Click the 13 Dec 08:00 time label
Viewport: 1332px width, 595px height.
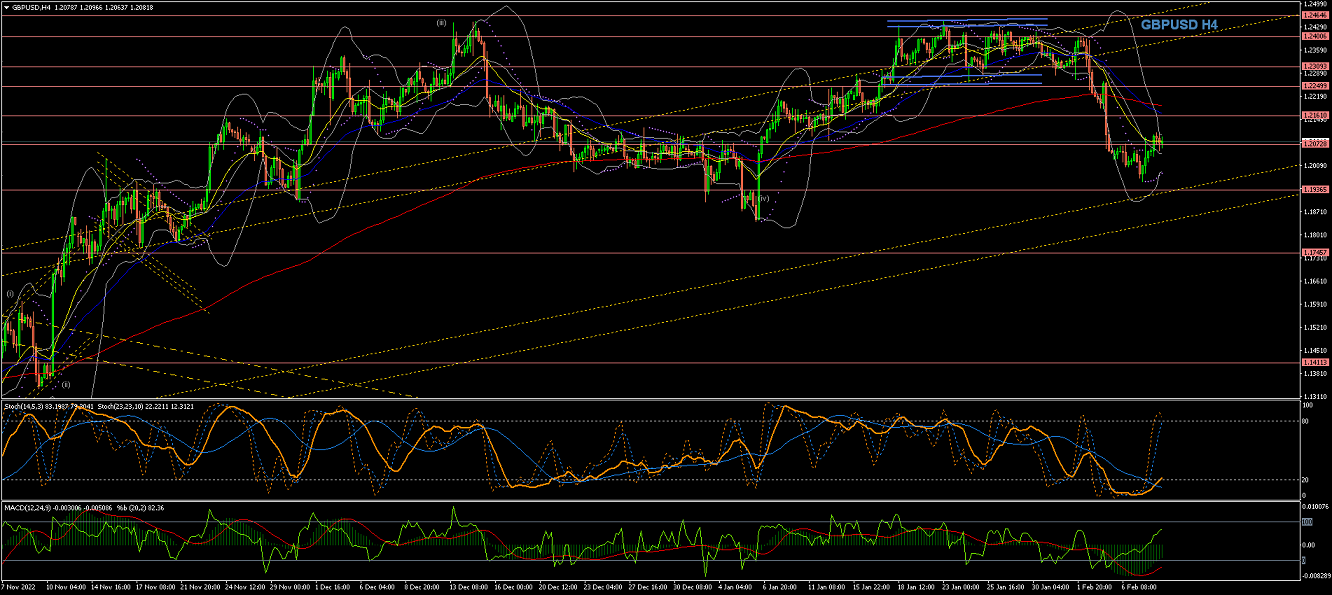point(467,589)
